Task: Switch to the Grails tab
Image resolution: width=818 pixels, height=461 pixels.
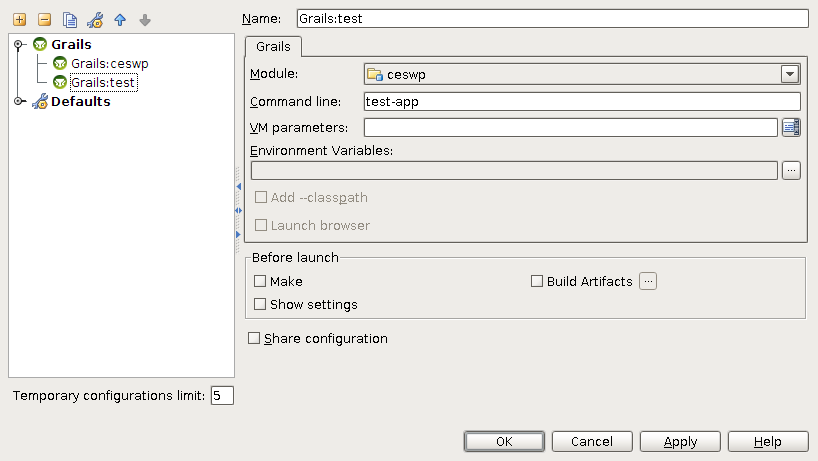Action: click(273, 46)
